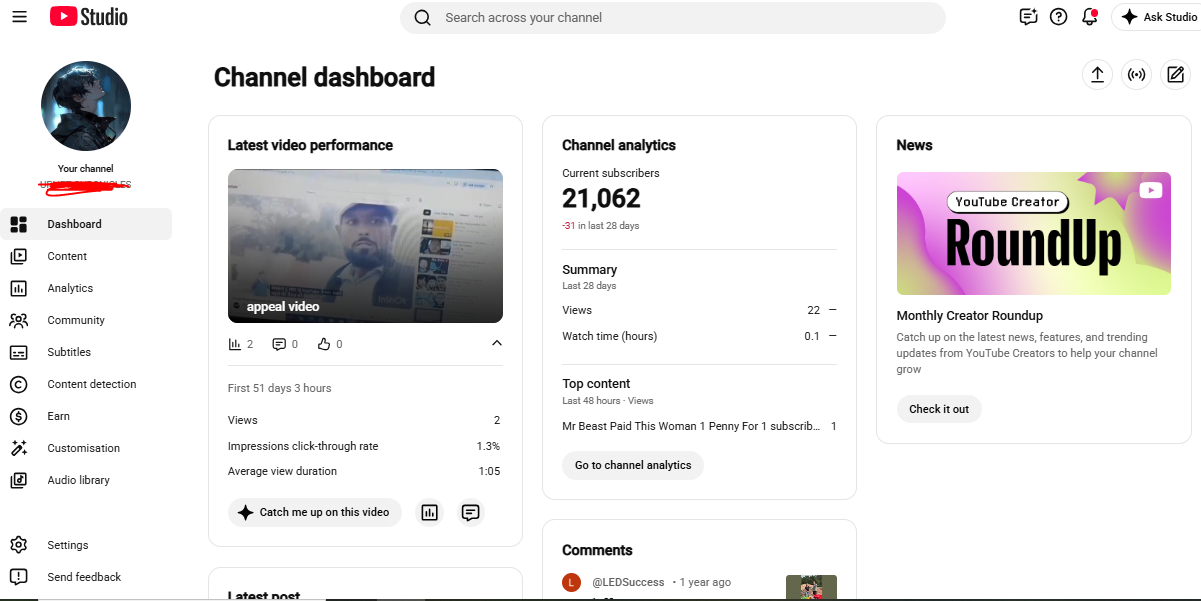Open Settings in the sidebar
This screenshot has width=1201, height=601.
86,545
